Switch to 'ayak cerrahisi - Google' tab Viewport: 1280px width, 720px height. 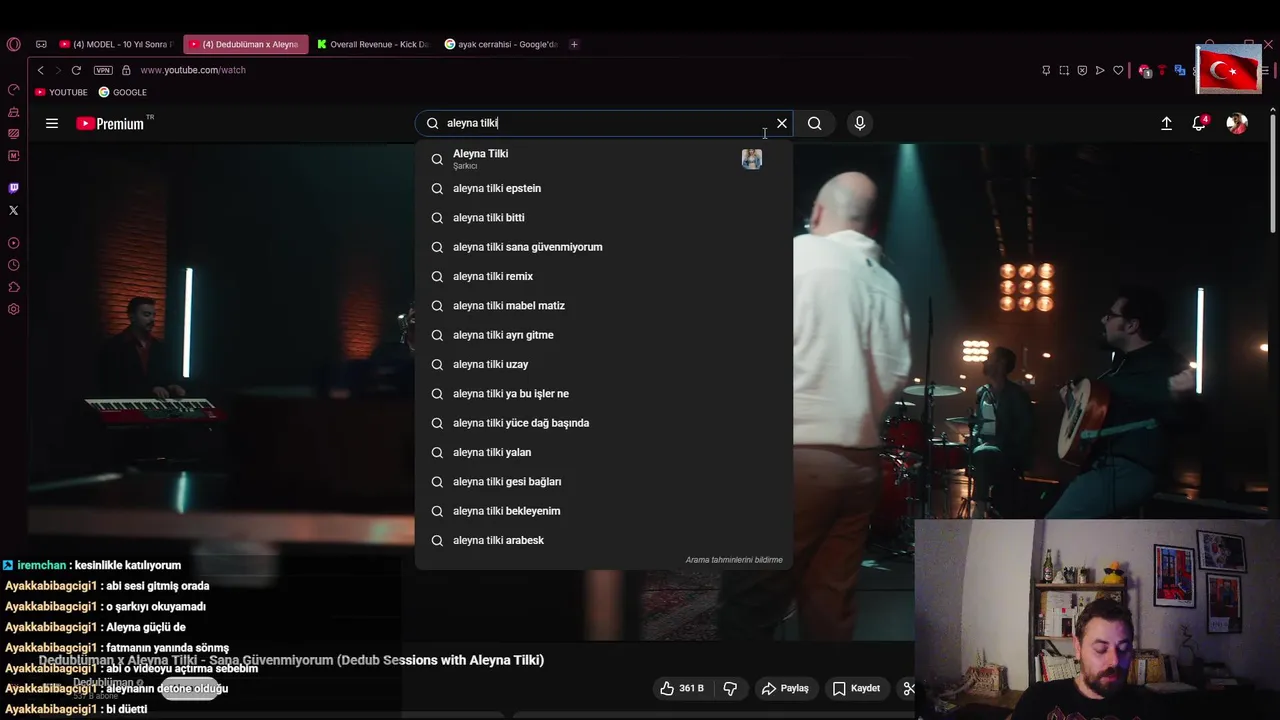coord(501,44)
